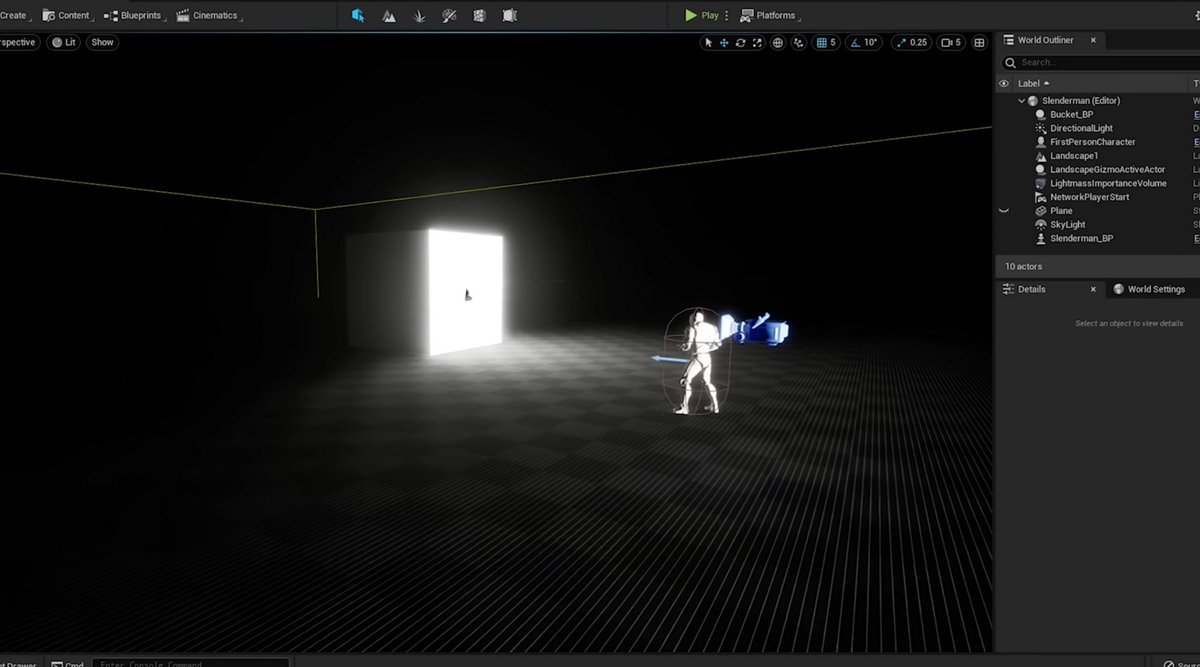This screenshot has height=667, width=1200.
Task: Open the Cinematics dropdown
Action: click(209, 15)
